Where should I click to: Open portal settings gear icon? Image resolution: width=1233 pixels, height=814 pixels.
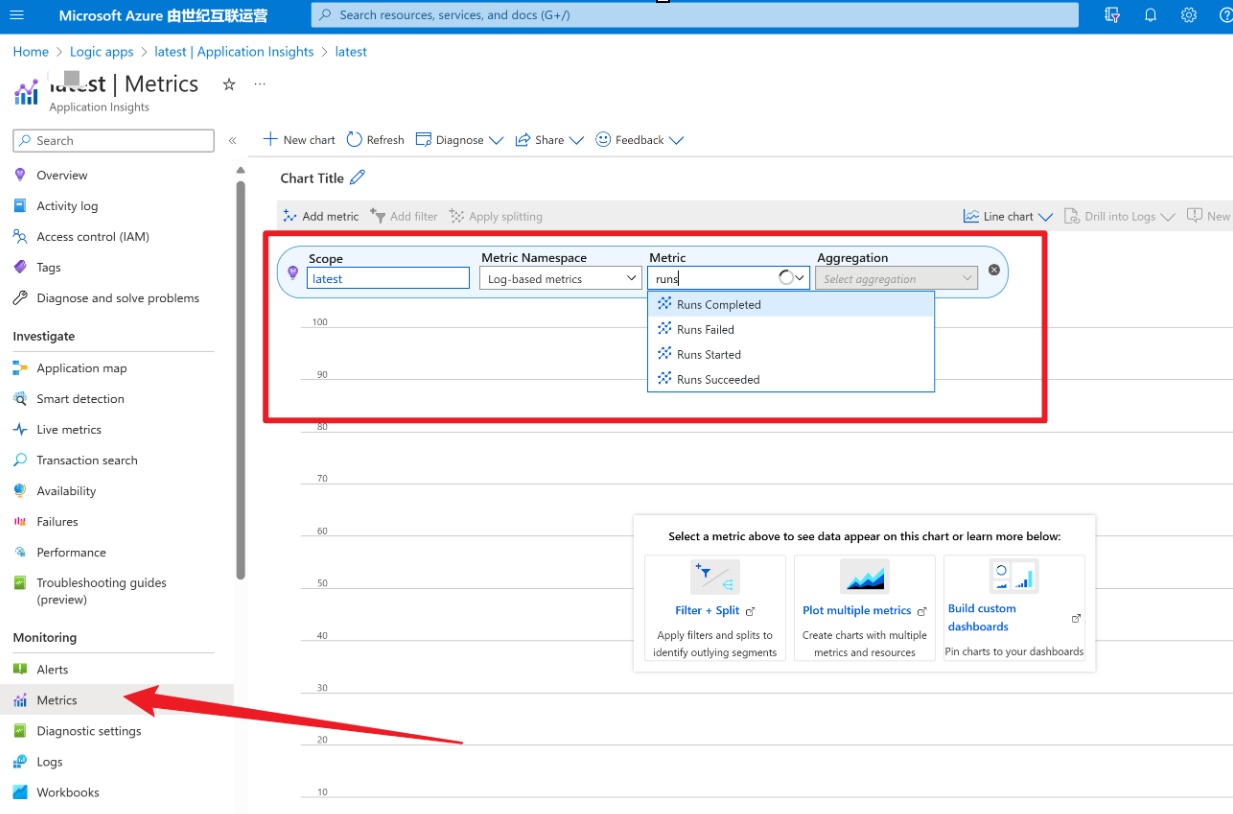click(1188, 15)
